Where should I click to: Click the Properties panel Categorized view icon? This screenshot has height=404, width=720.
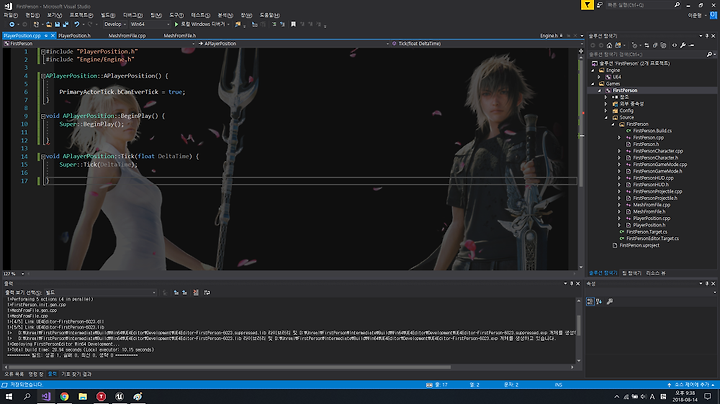590,302
